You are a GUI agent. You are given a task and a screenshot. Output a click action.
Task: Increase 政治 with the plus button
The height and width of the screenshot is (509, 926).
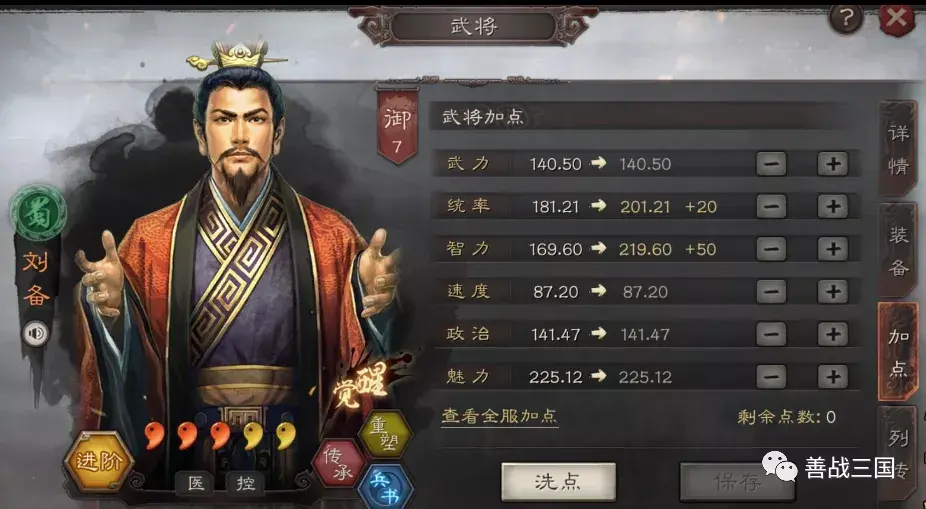[833, 334]
